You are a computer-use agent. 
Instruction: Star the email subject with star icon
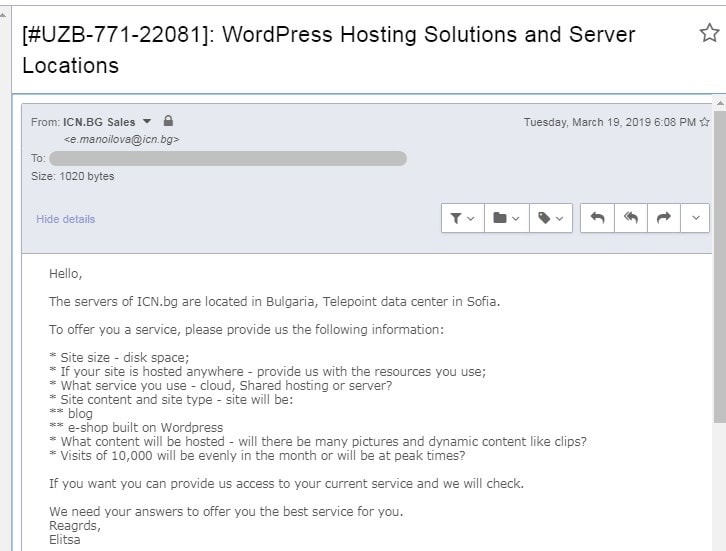pos(709,33)
